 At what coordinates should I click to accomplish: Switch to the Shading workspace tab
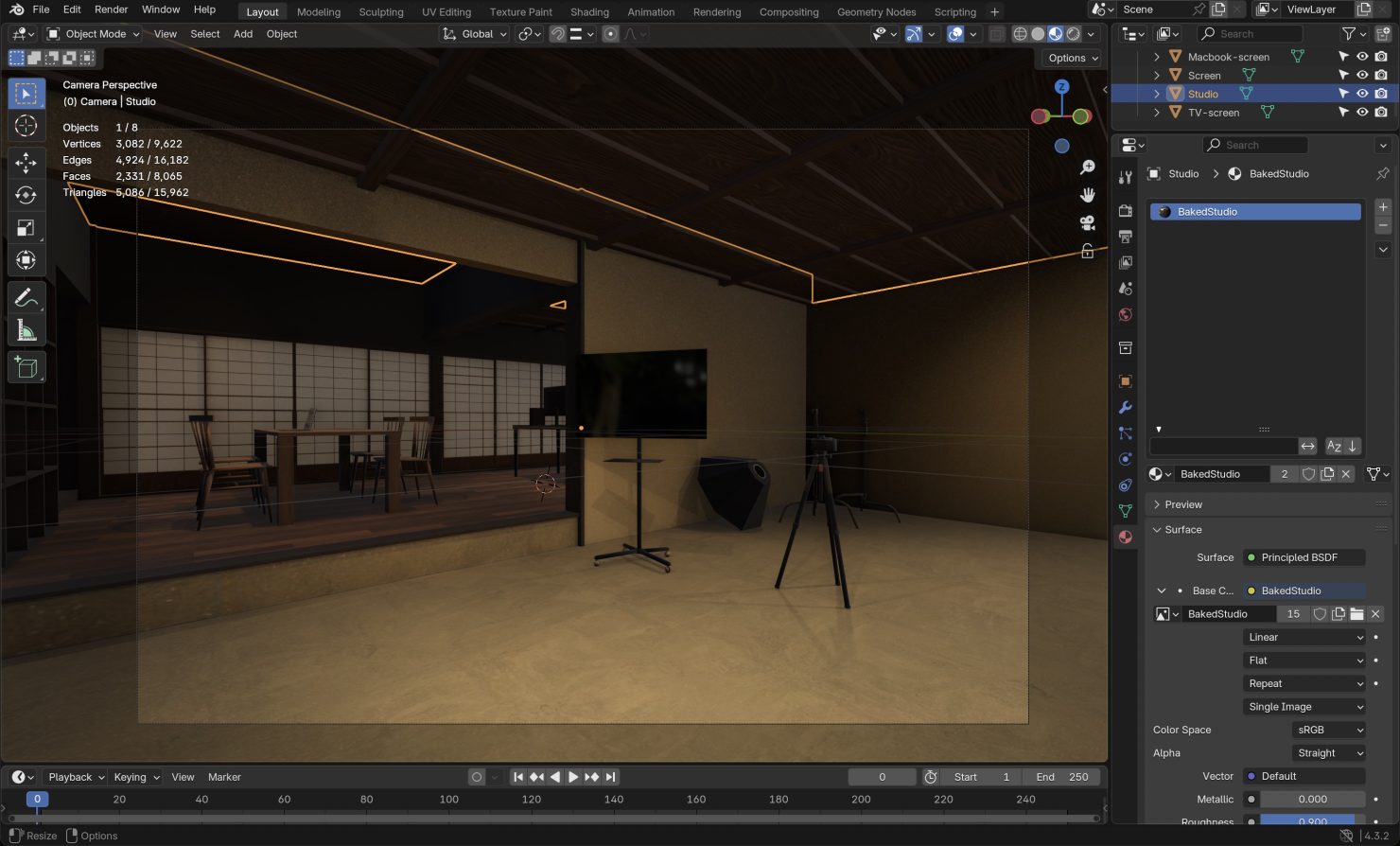(589, 12)
